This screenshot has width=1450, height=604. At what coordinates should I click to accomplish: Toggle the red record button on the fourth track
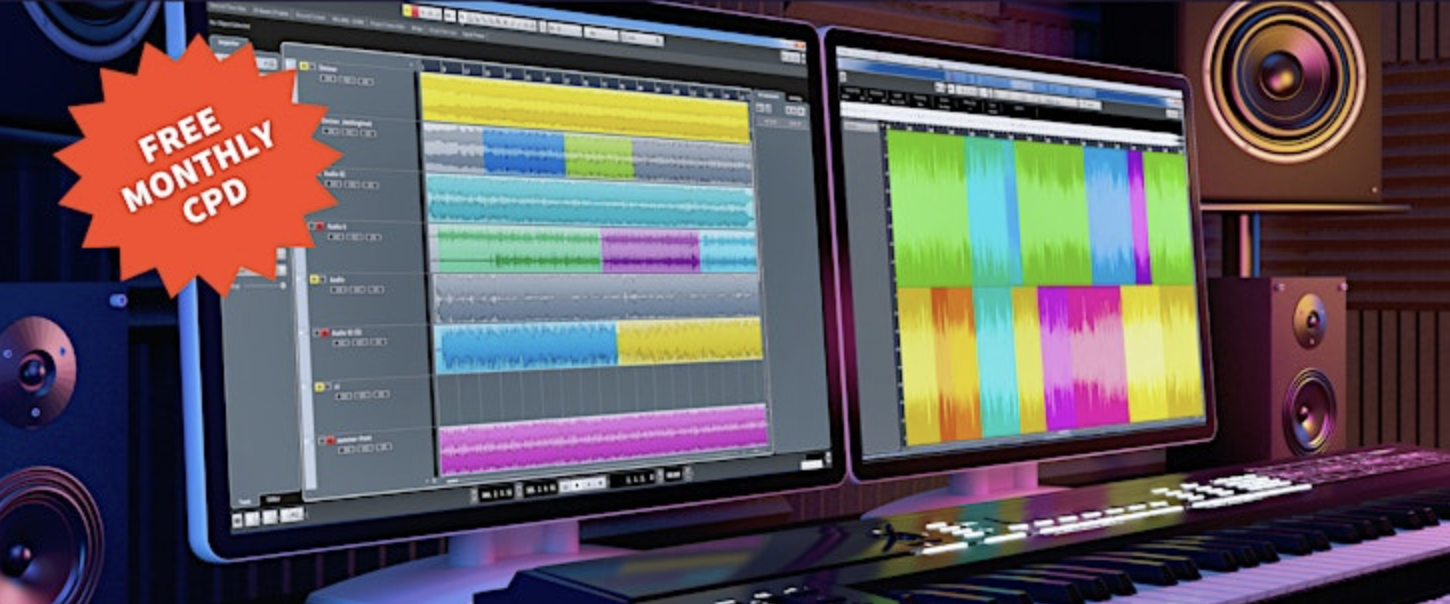[x=321, y=227]
